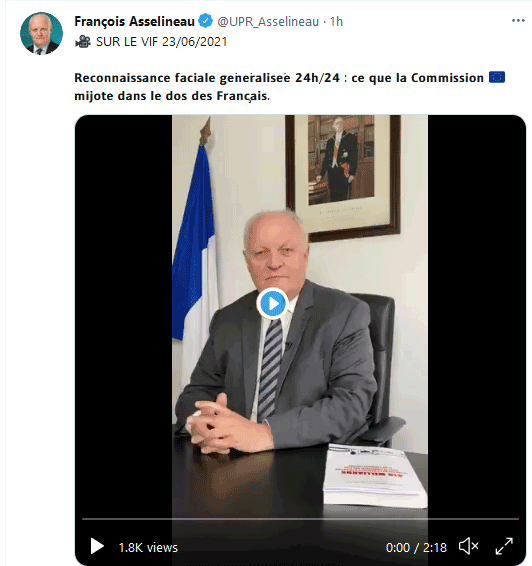Click the blue verified badge
The height and width of the screenshot is (566, 532).
(206, 21)
